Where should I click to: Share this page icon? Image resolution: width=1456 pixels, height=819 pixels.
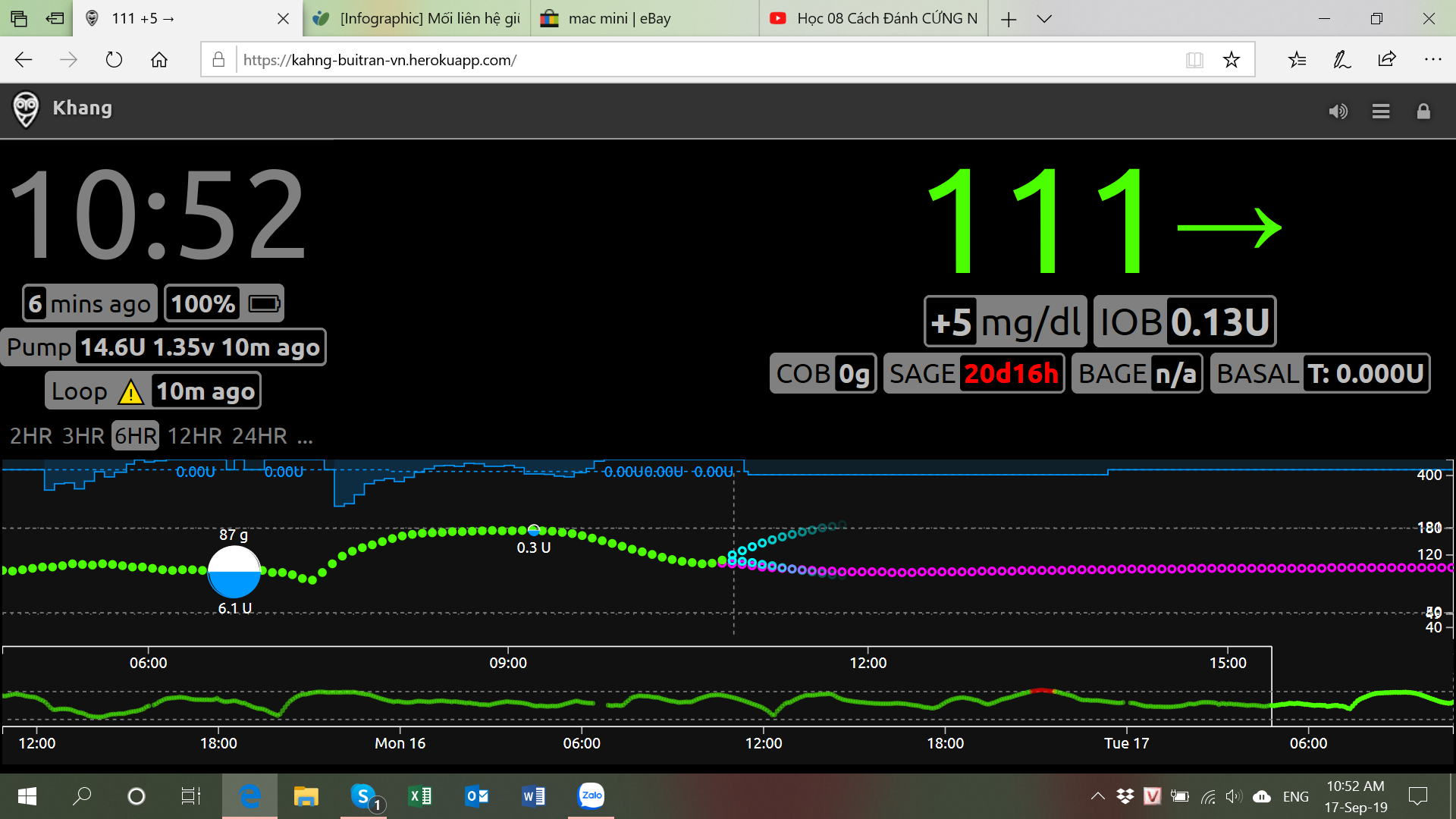tap(1387, 60)
